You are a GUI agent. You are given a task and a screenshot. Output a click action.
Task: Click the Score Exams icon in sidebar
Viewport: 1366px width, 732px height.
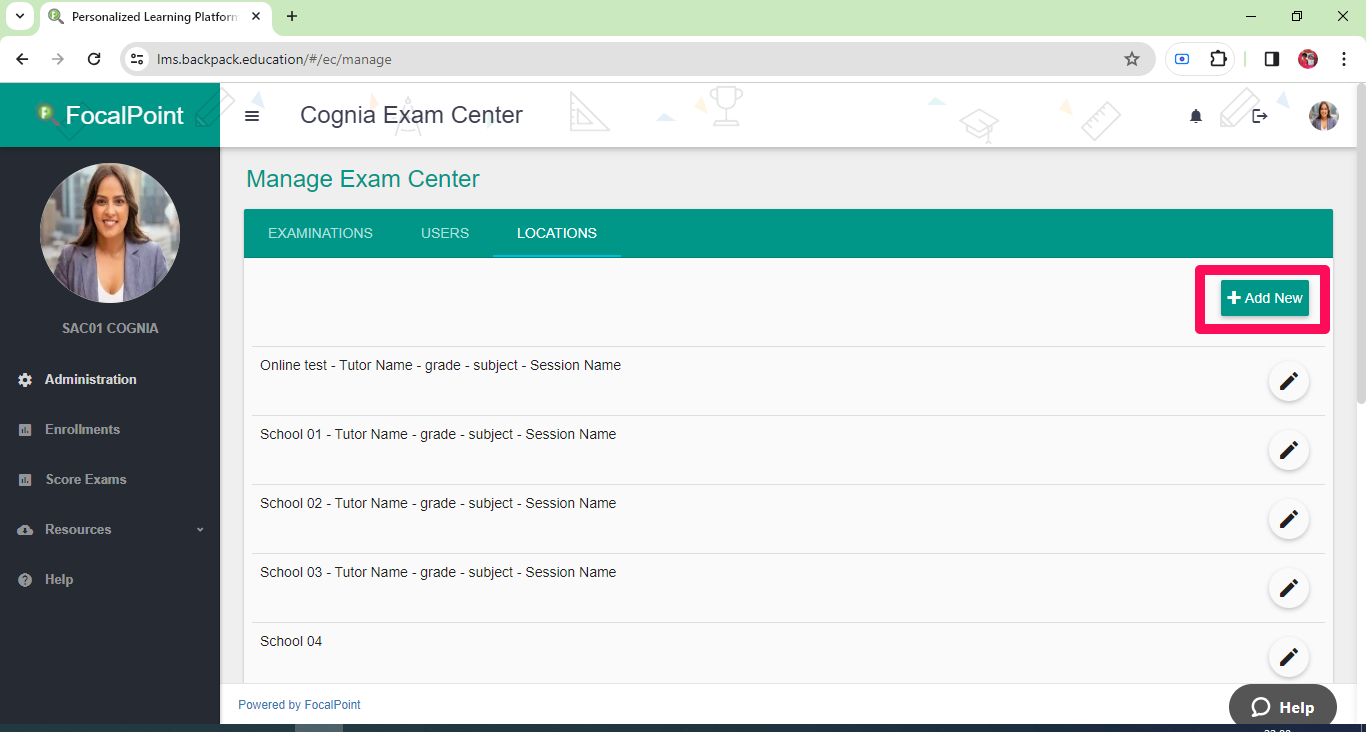25,480
